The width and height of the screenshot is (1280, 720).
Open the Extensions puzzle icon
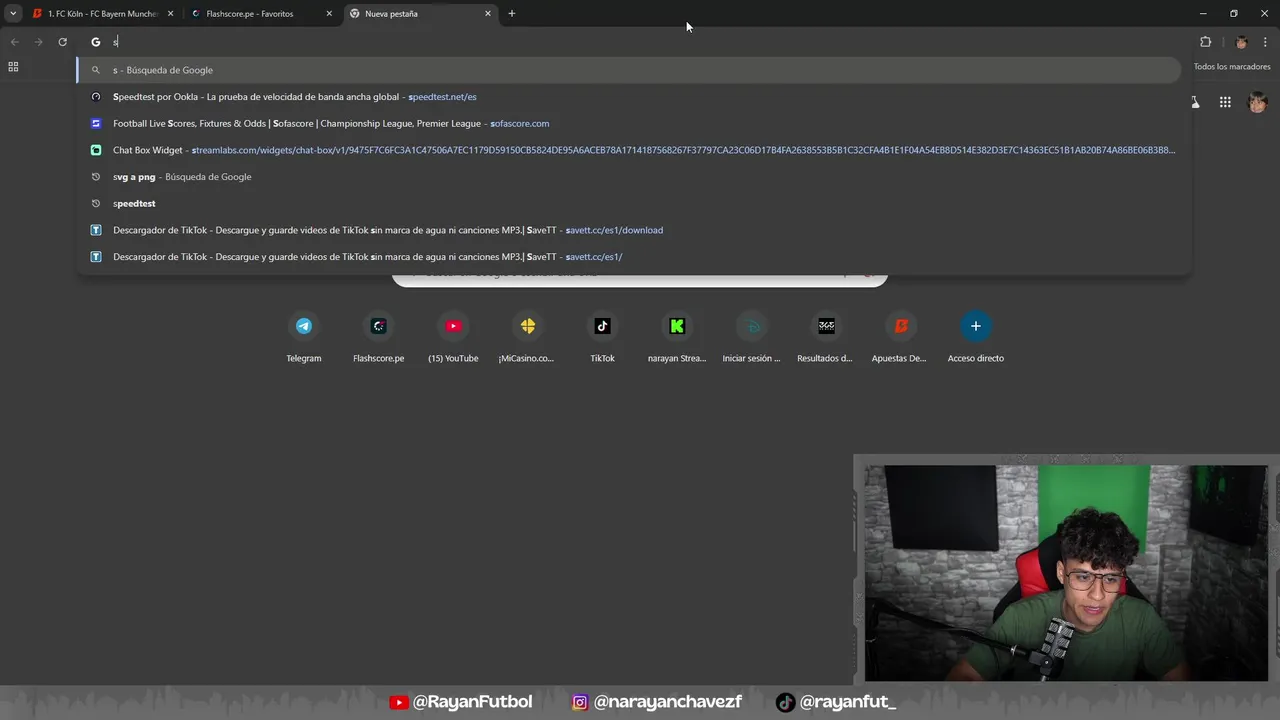(x=1205, y=42)
